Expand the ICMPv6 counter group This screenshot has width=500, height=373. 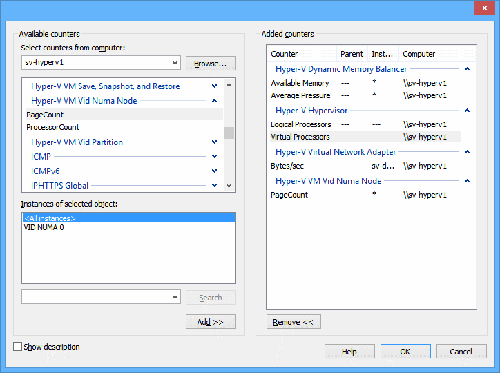coord(214,171)
